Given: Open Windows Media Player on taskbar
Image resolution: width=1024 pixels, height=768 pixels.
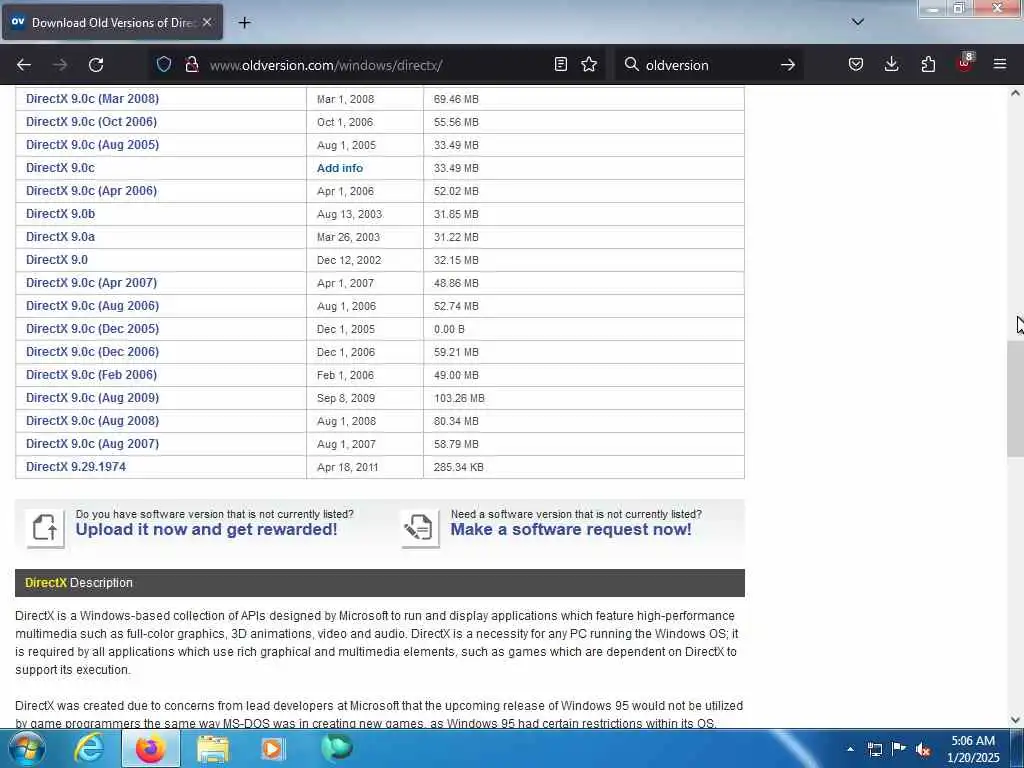Looking at the screenshot, I should (273, 749).
